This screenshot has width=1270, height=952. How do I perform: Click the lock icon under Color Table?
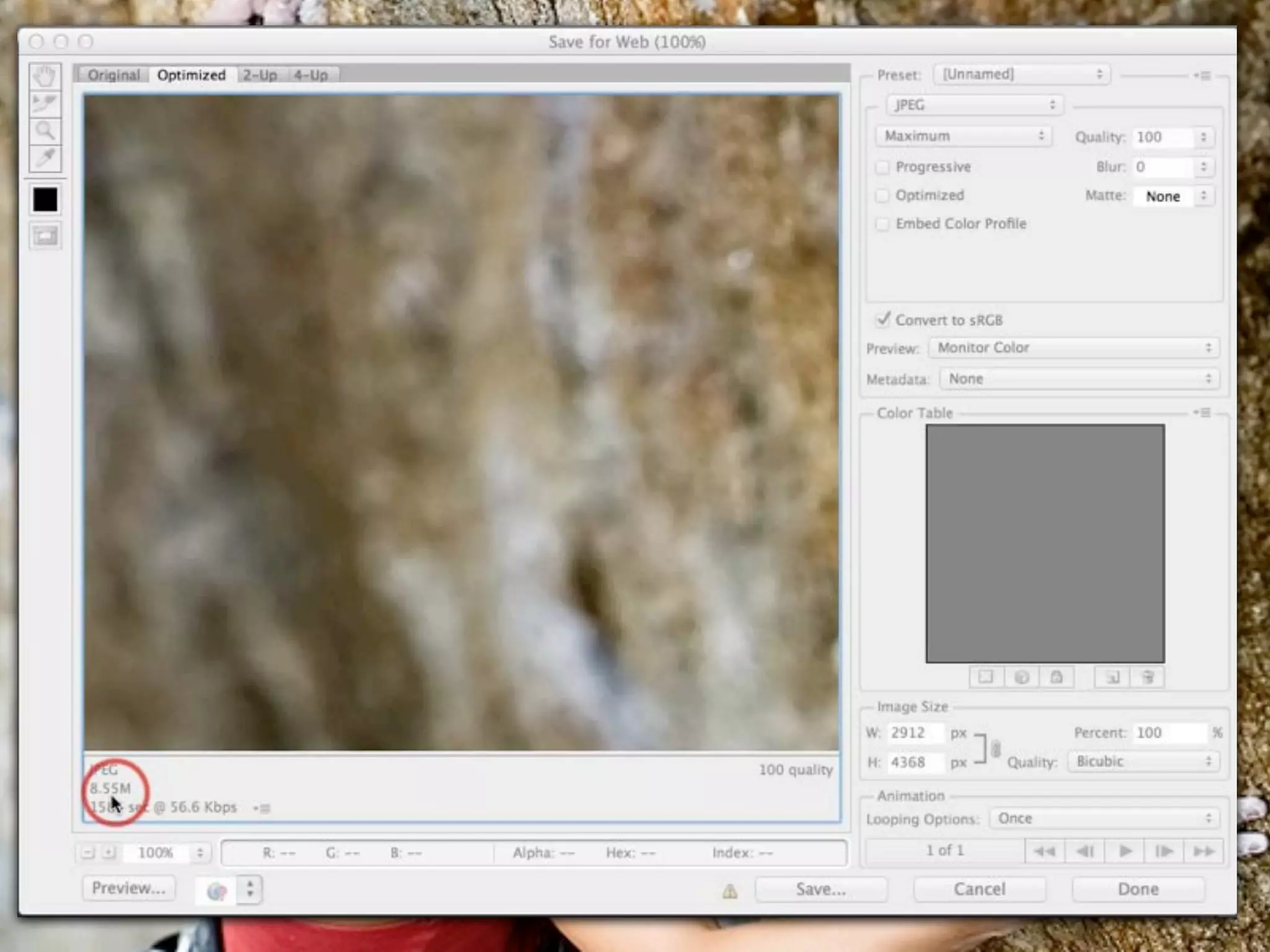(x=1057, y=677)
